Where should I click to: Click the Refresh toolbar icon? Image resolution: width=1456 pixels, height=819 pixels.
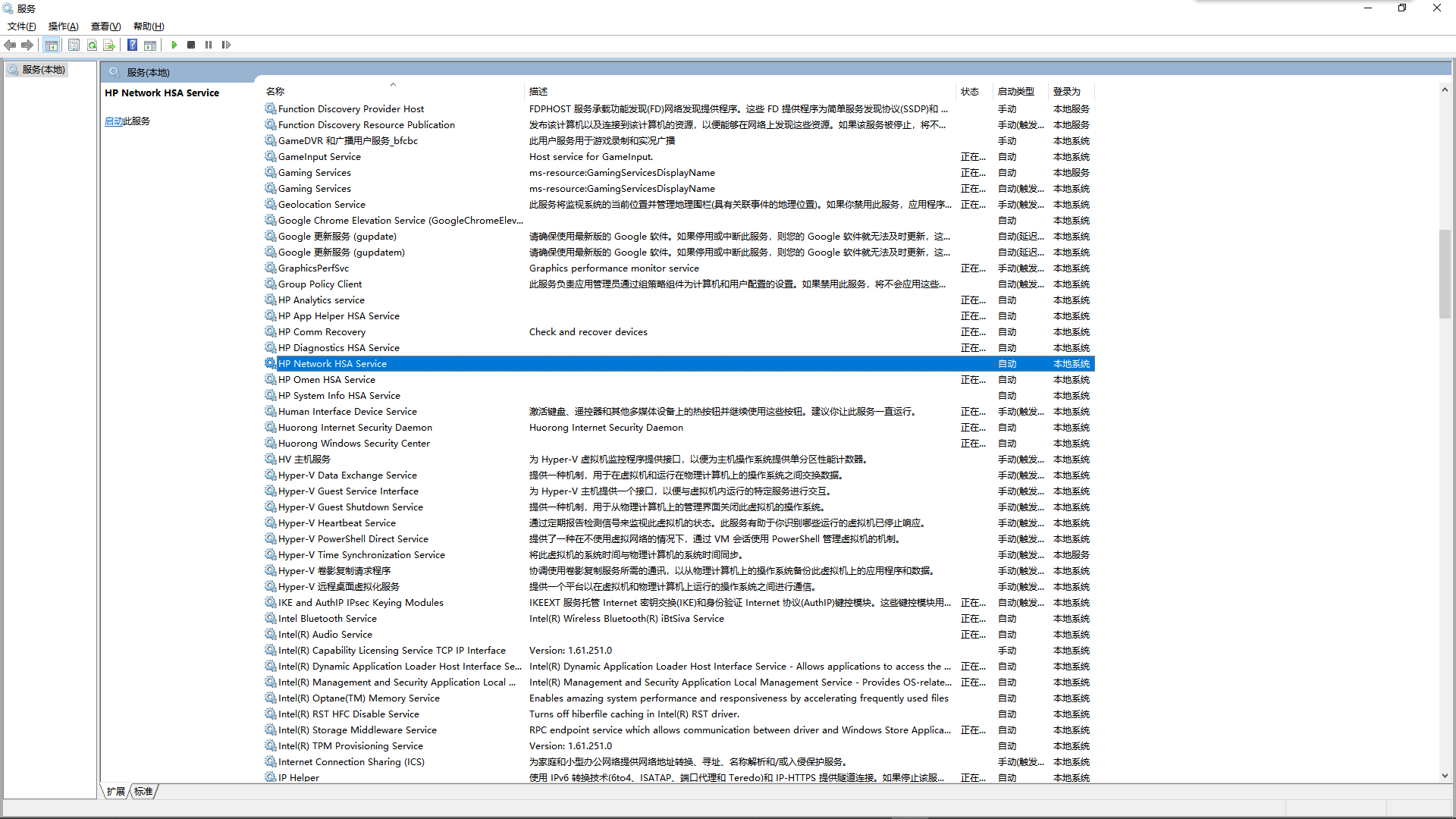[92, 45]
